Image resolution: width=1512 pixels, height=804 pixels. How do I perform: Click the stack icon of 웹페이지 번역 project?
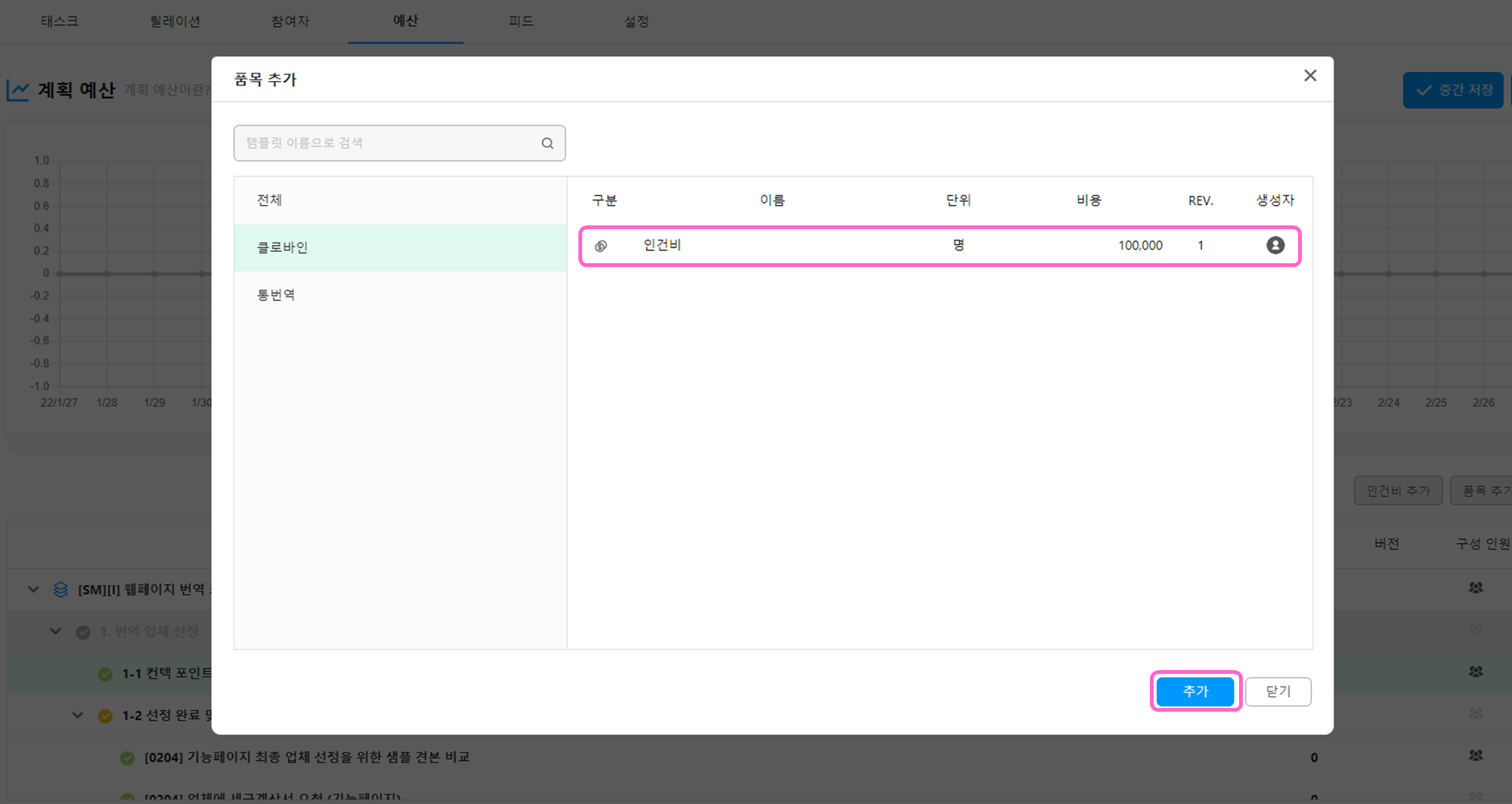click(x=60, y=589)
